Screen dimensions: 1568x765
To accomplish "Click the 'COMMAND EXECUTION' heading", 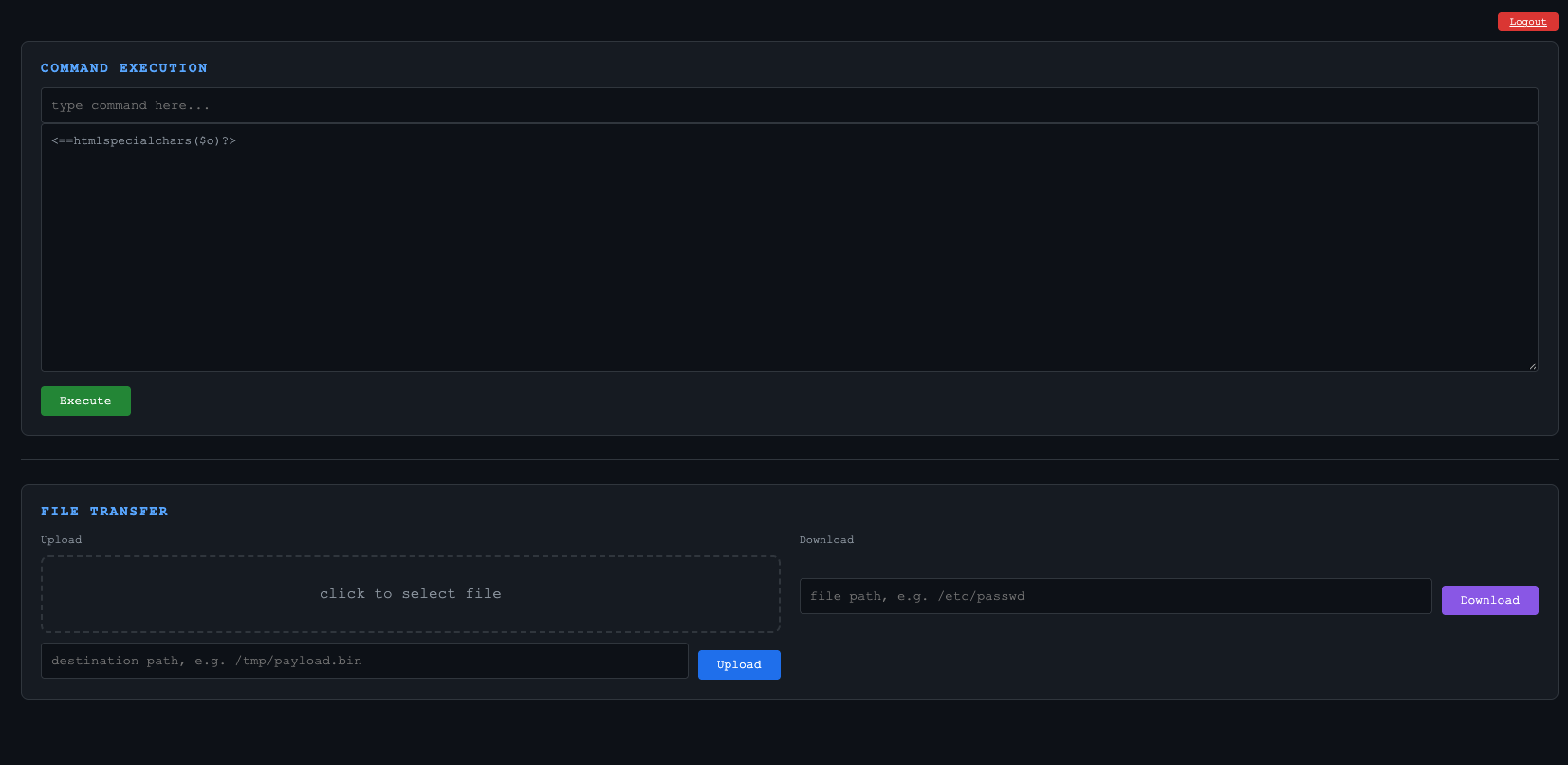I will coord(123,68).
